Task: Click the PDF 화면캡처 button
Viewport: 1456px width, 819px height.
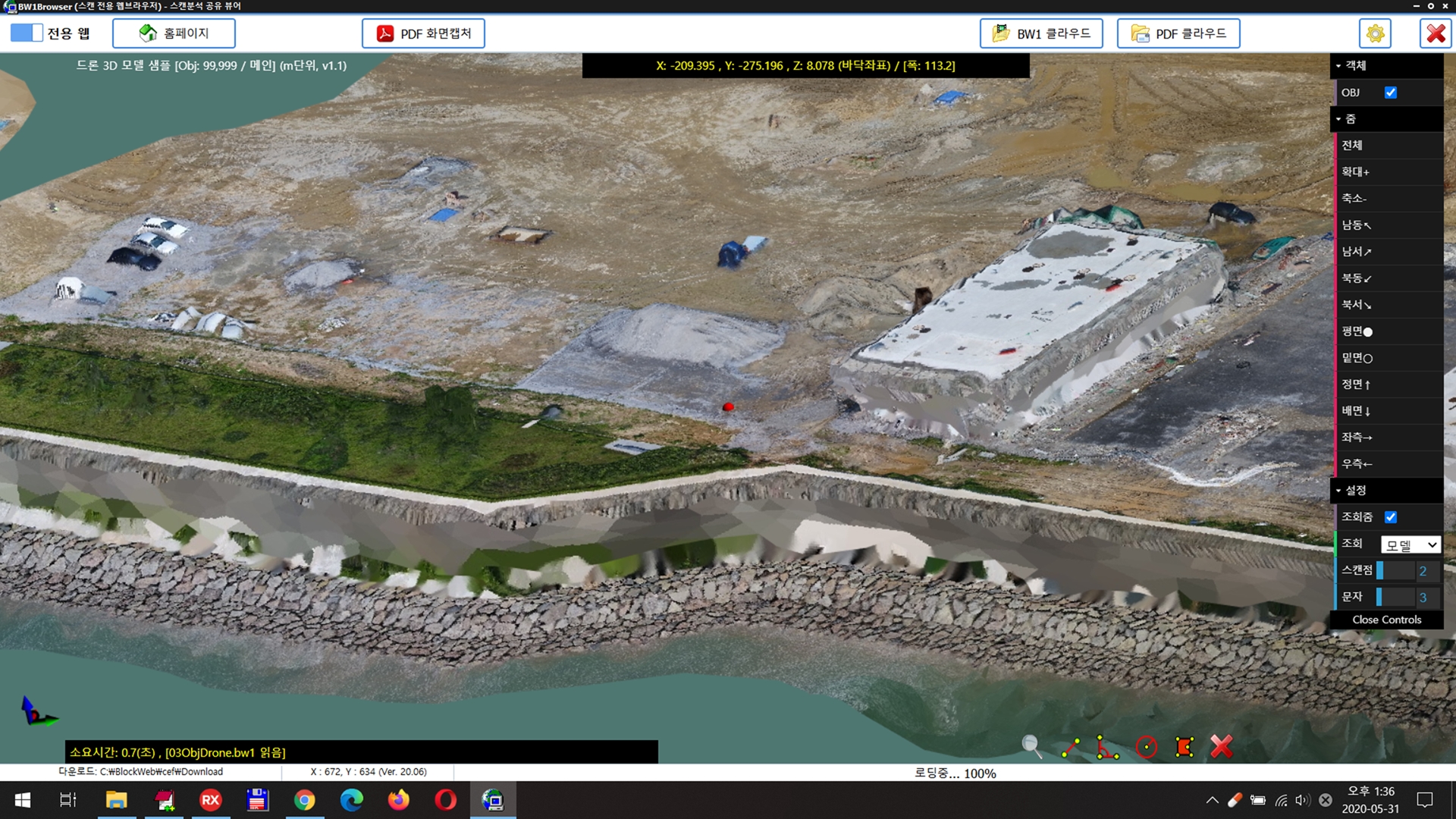Action: pyautogui.click(x=423, y=33)
